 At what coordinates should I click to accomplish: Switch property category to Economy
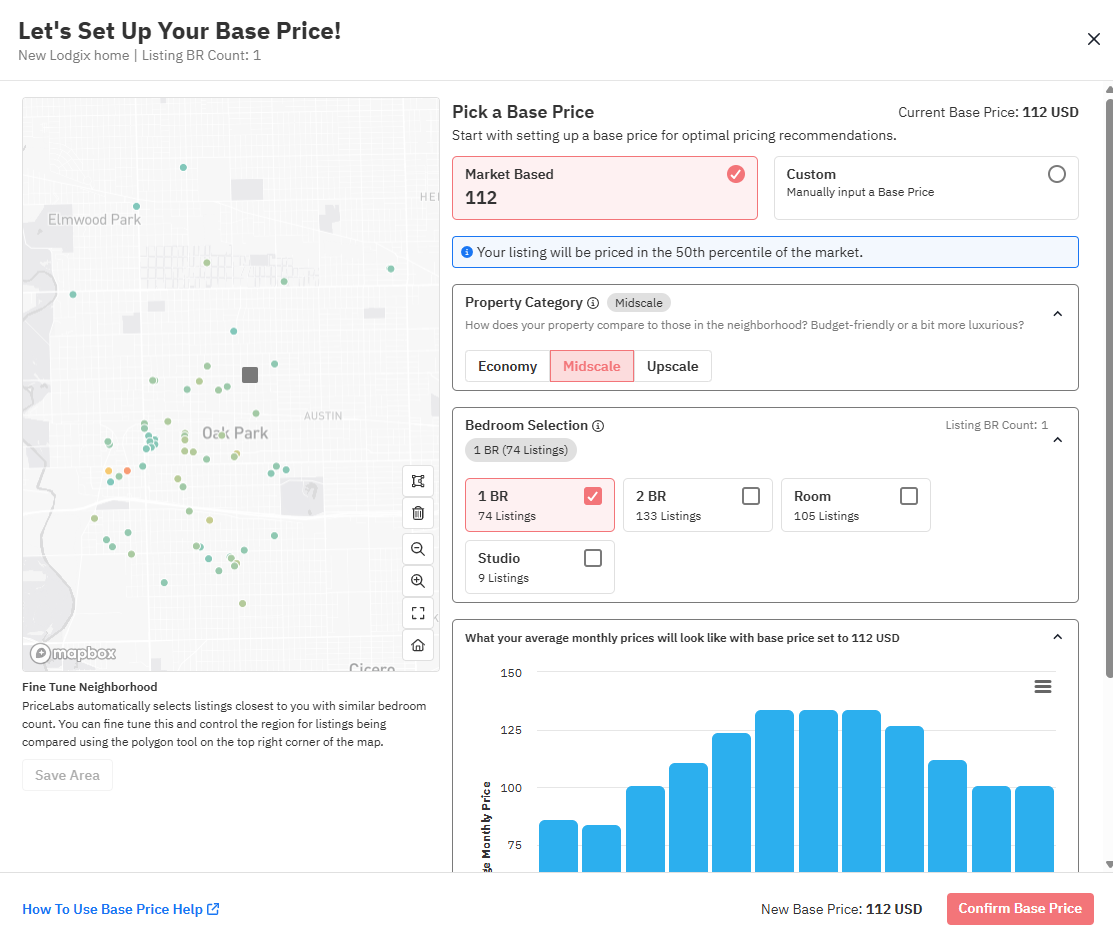click(x=507, y=366)
